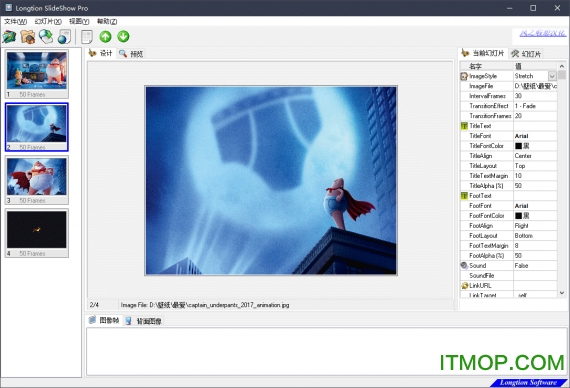Move slide down with green arrow
The image size is (570, 388).
(x=123, y=36)
